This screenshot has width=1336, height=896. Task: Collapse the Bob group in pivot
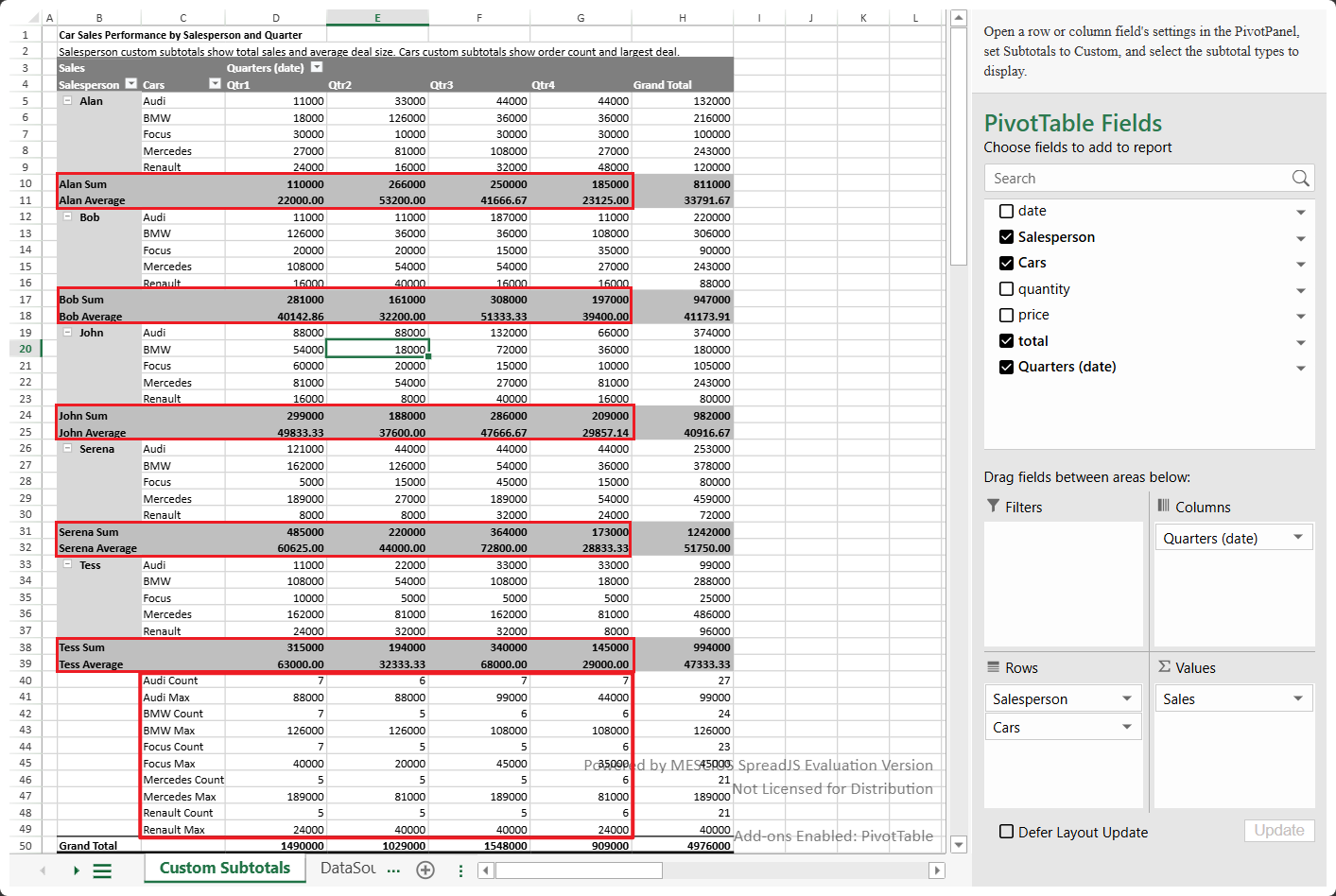click(67, 216)
